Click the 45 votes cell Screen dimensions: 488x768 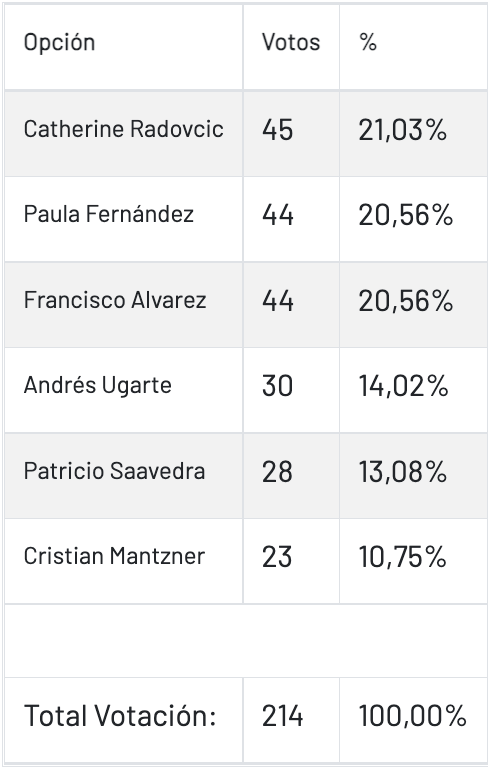(x=277, y=130)
